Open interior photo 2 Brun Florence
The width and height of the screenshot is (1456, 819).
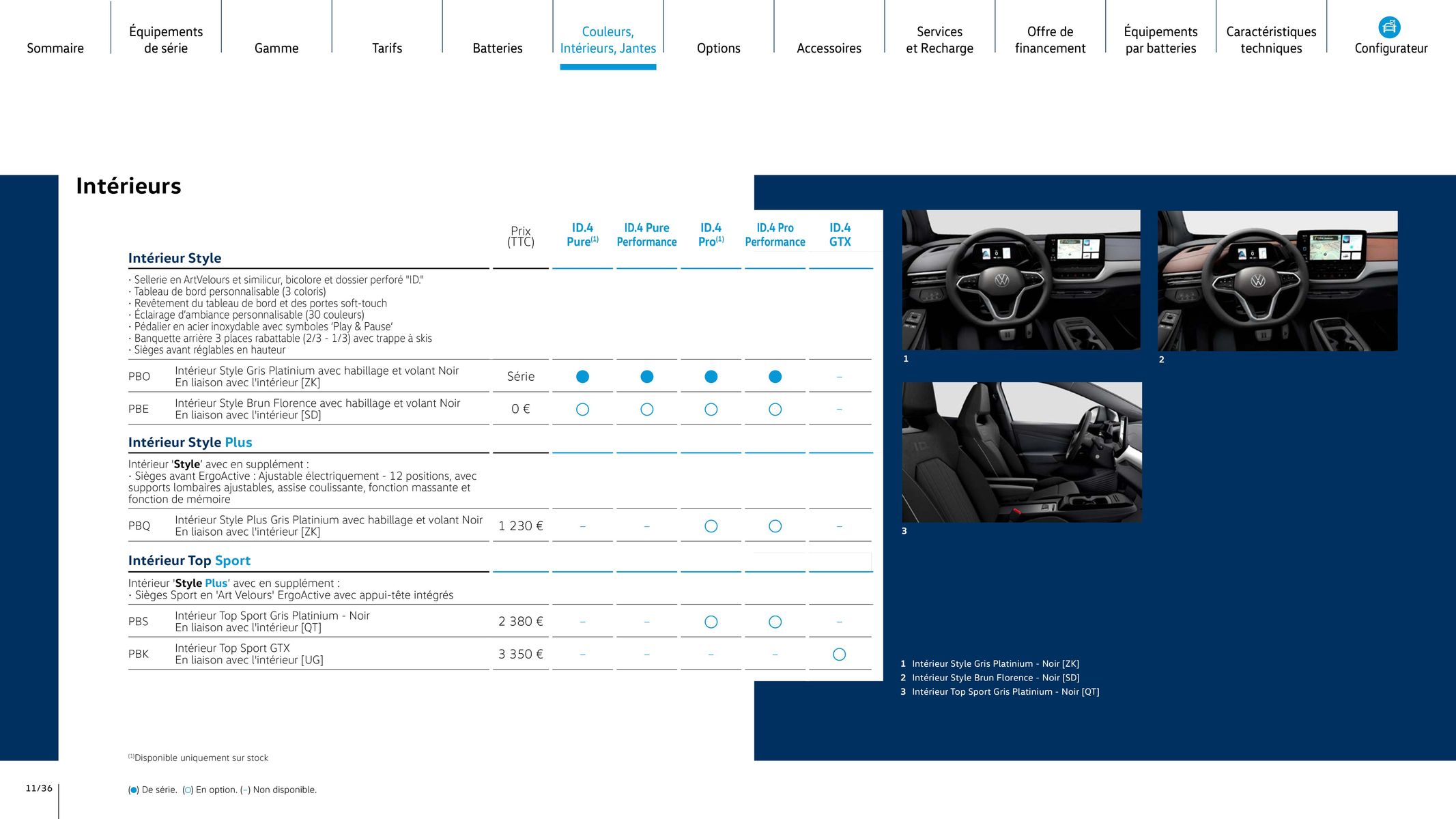coord(1278,281)
